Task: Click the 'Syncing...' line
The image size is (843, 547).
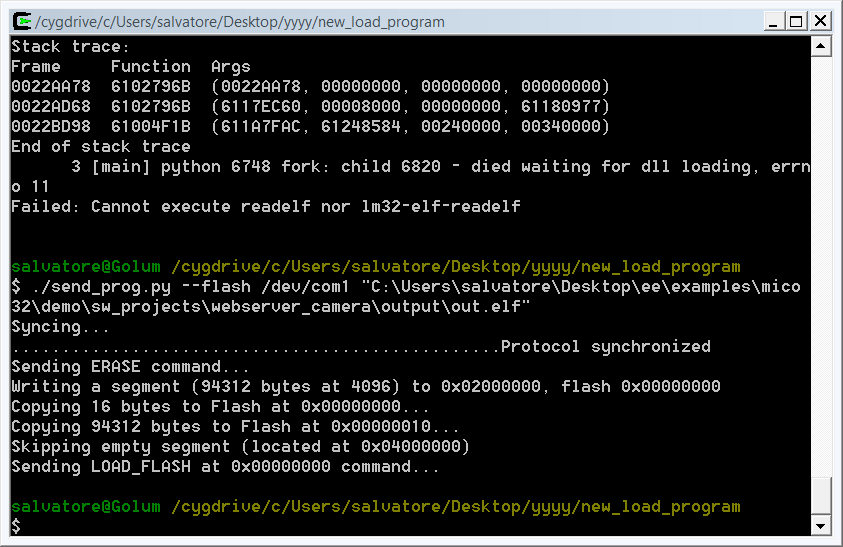Action: point(60,326)
